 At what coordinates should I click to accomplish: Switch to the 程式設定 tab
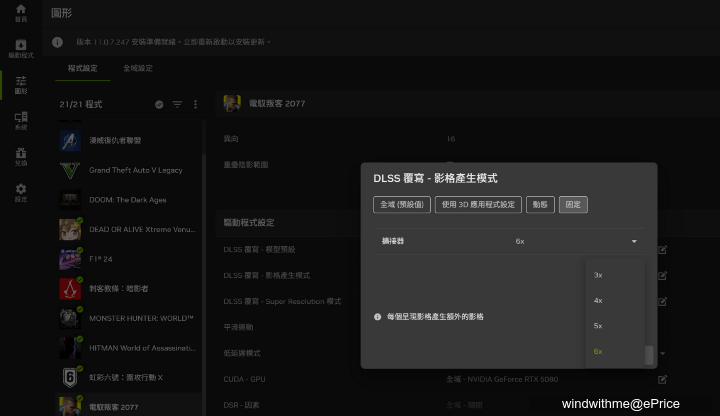83,68
